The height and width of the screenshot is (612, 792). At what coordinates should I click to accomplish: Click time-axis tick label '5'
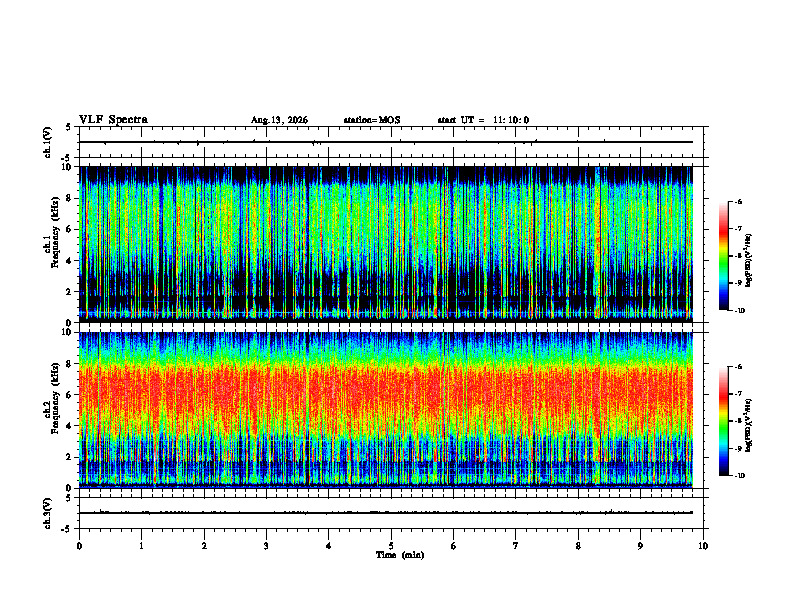(391, 546)
